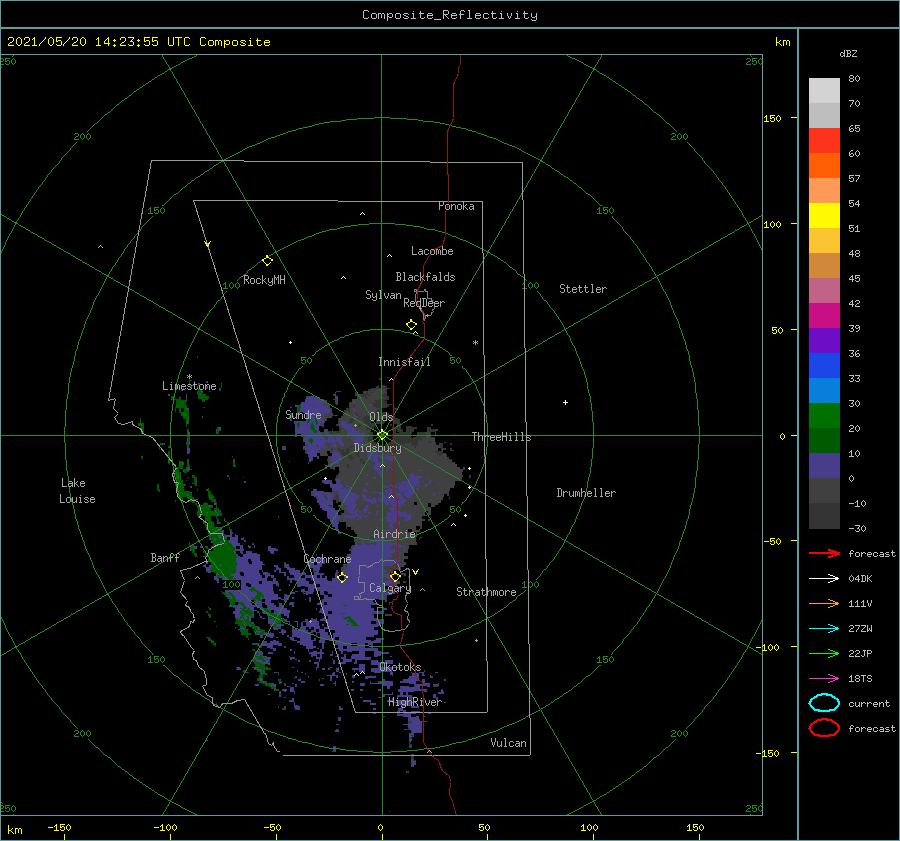The height and width of the screenshot is (841, 900).
Task: Click the white asterisk marker above Limestone
Action: point(189,377)
